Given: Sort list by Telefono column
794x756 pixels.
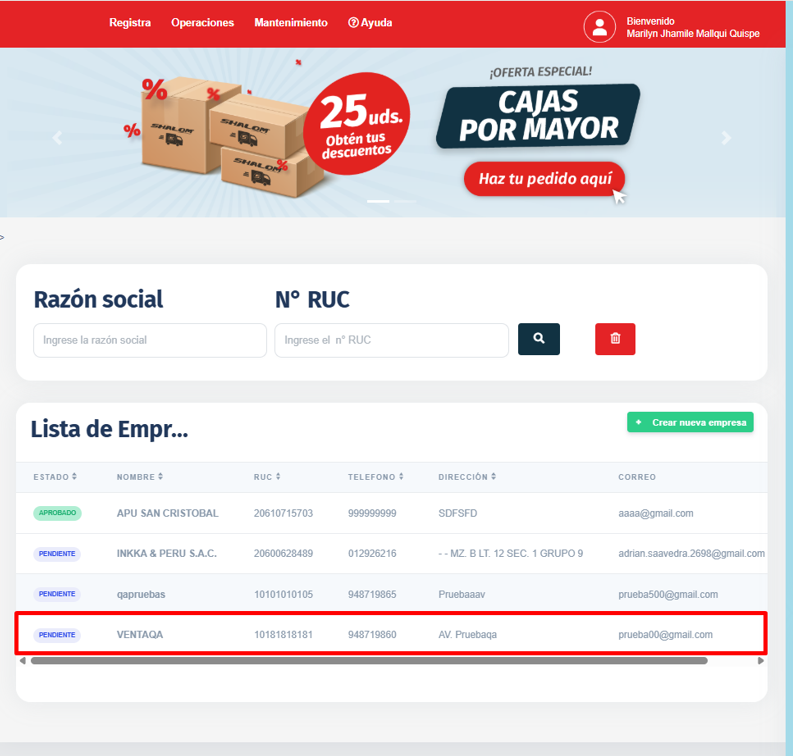Looking at the screenshot, I should pos(376,477).
